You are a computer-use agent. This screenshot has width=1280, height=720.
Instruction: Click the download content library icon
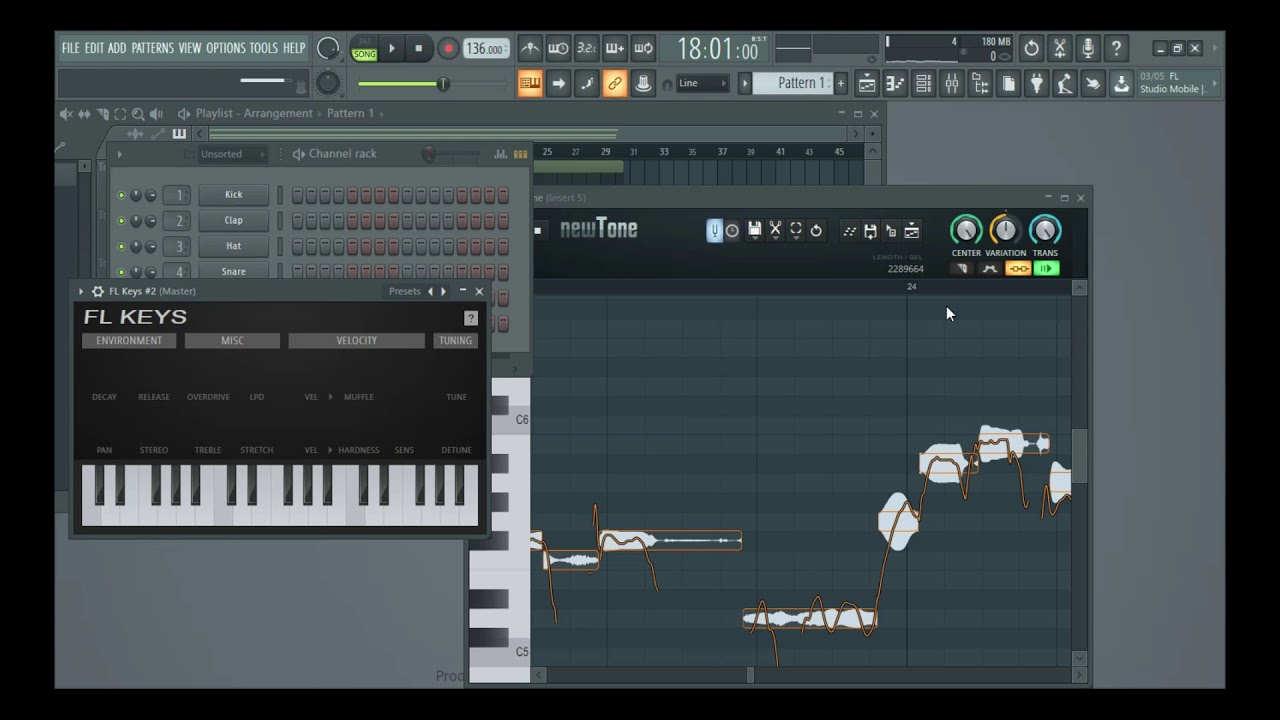tap(1121, 84)
